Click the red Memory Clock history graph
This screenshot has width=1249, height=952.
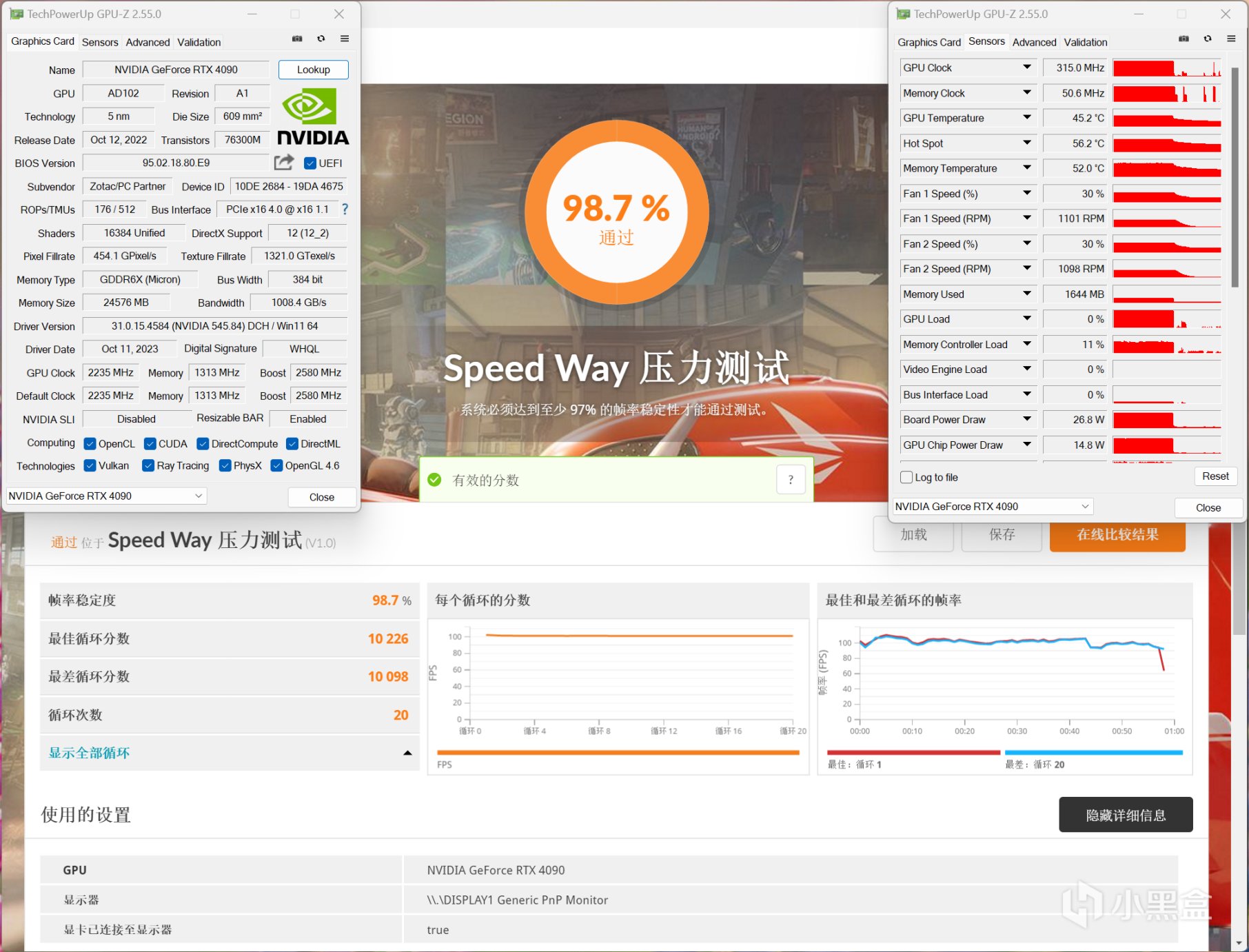click(1167, 93)
